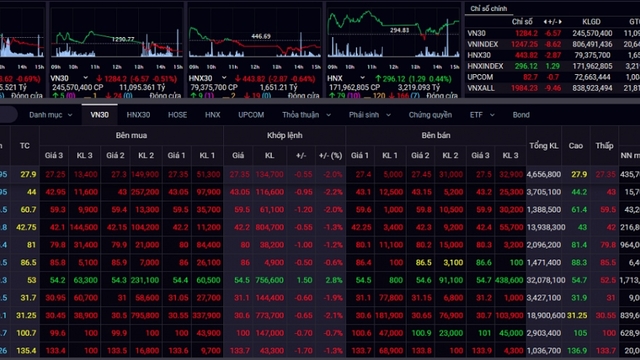
Task: Expand the Thỏa thuận dropdown
Action: coord(306,115)
